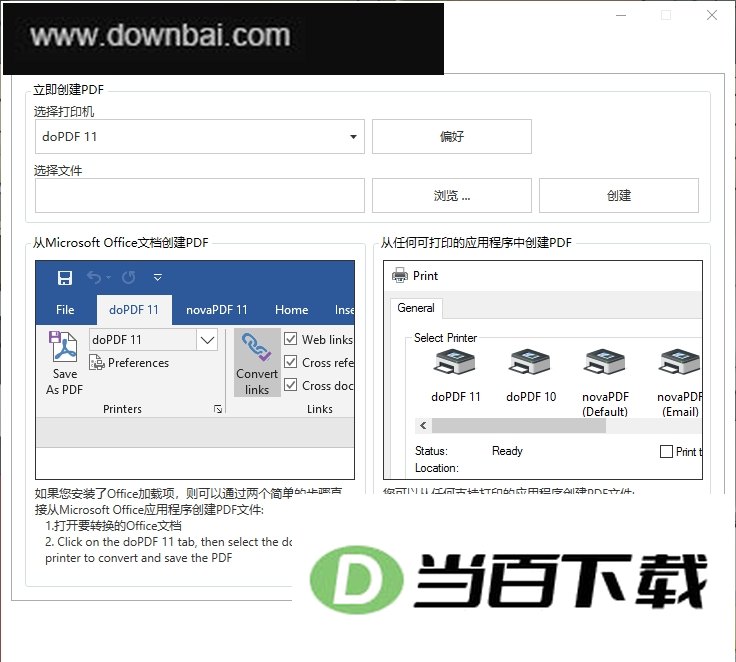Screen dimensions: 736x662
Task: Click the Printers group label
Action: 122,409
